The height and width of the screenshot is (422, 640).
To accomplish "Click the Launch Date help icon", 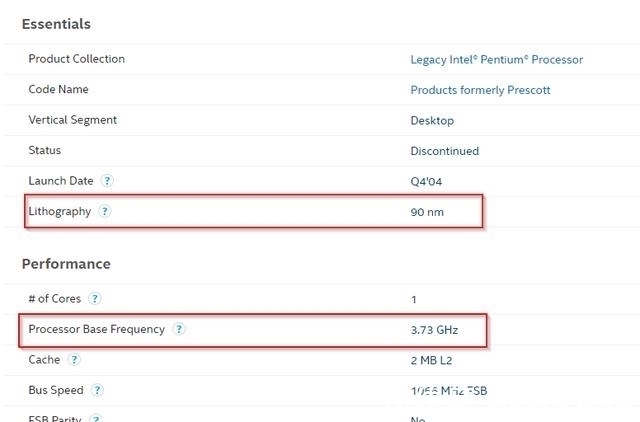I will (107, 181).
